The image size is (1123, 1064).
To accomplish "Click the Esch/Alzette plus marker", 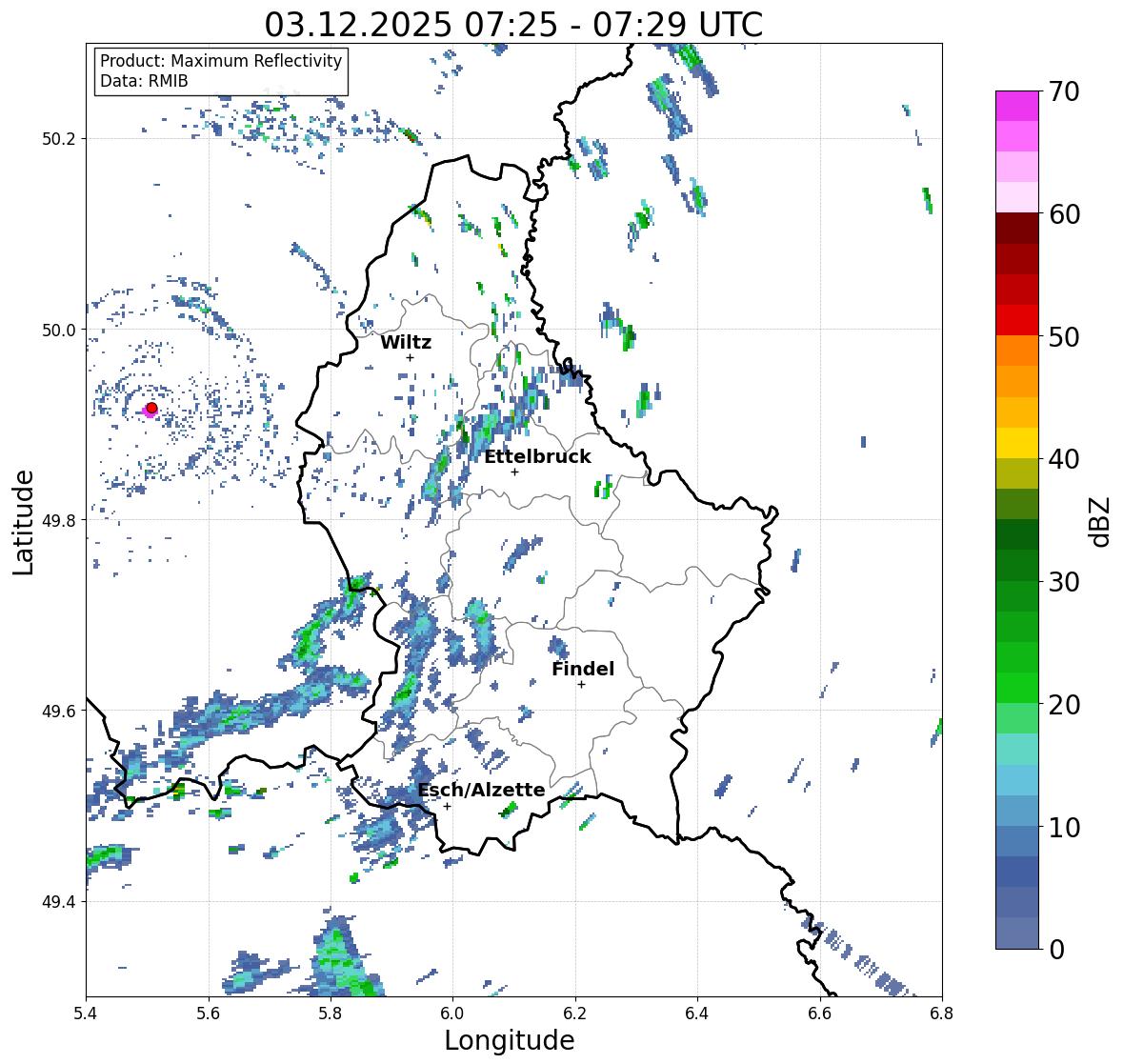I will pos(447,806).
